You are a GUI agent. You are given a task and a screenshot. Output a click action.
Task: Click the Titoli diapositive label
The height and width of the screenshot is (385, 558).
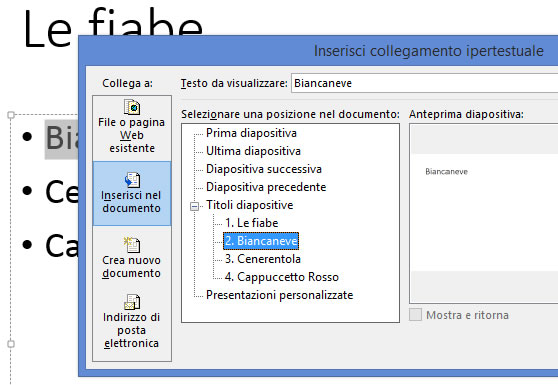(249, 205)
